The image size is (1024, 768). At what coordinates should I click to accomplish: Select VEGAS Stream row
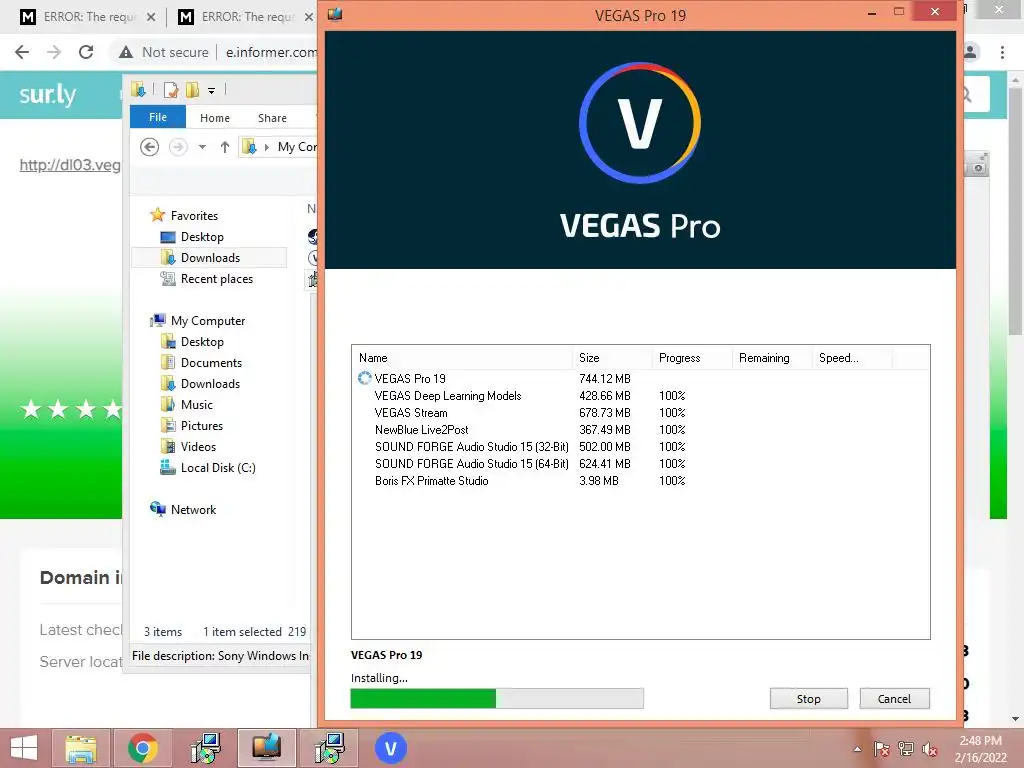pyautogui.click(x=640, y=413)
